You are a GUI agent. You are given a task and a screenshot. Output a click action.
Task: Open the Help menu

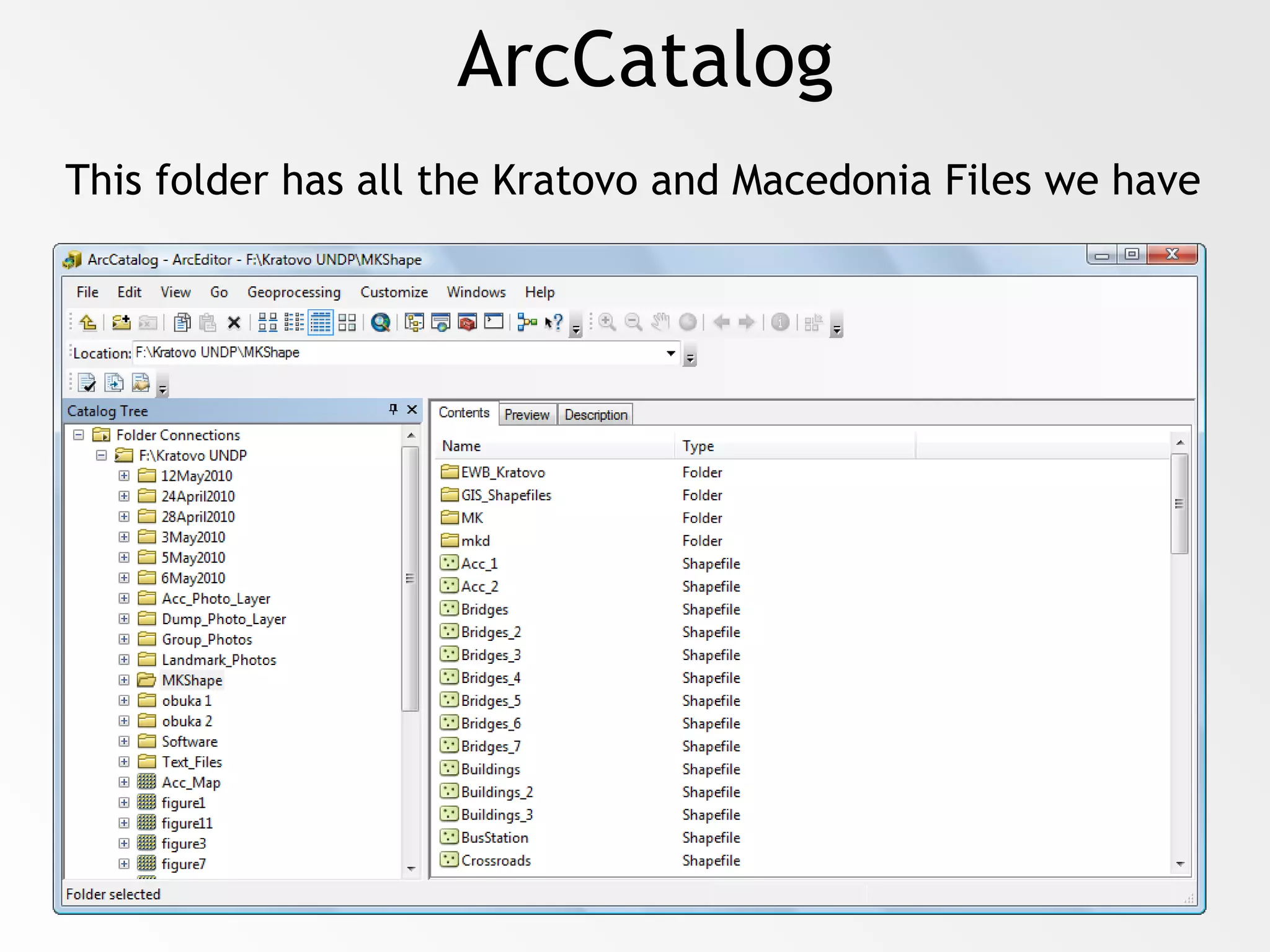(540, 292)
